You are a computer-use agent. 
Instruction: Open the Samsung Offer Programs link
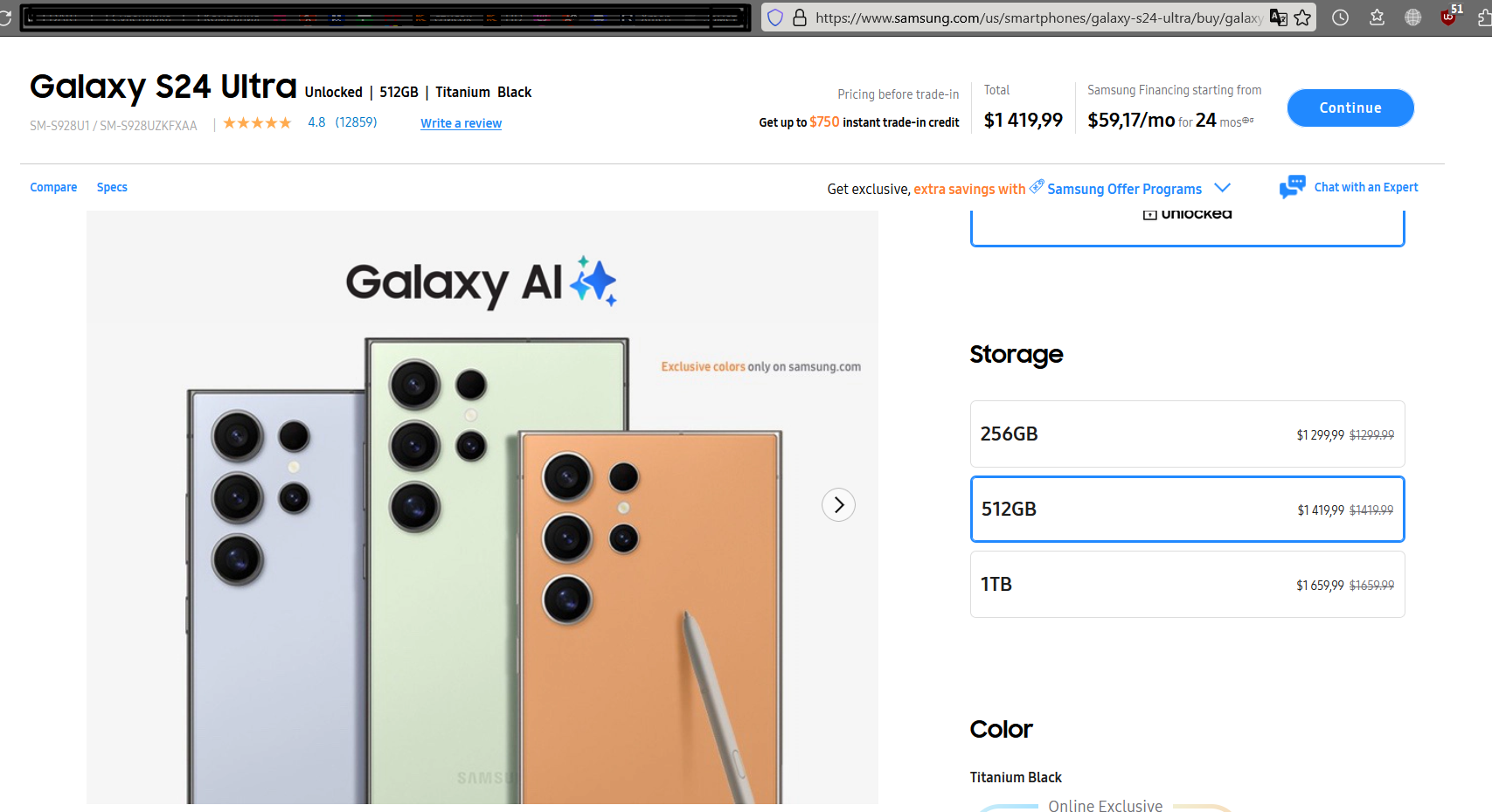pyautogui.click(x=1124, y=189)
